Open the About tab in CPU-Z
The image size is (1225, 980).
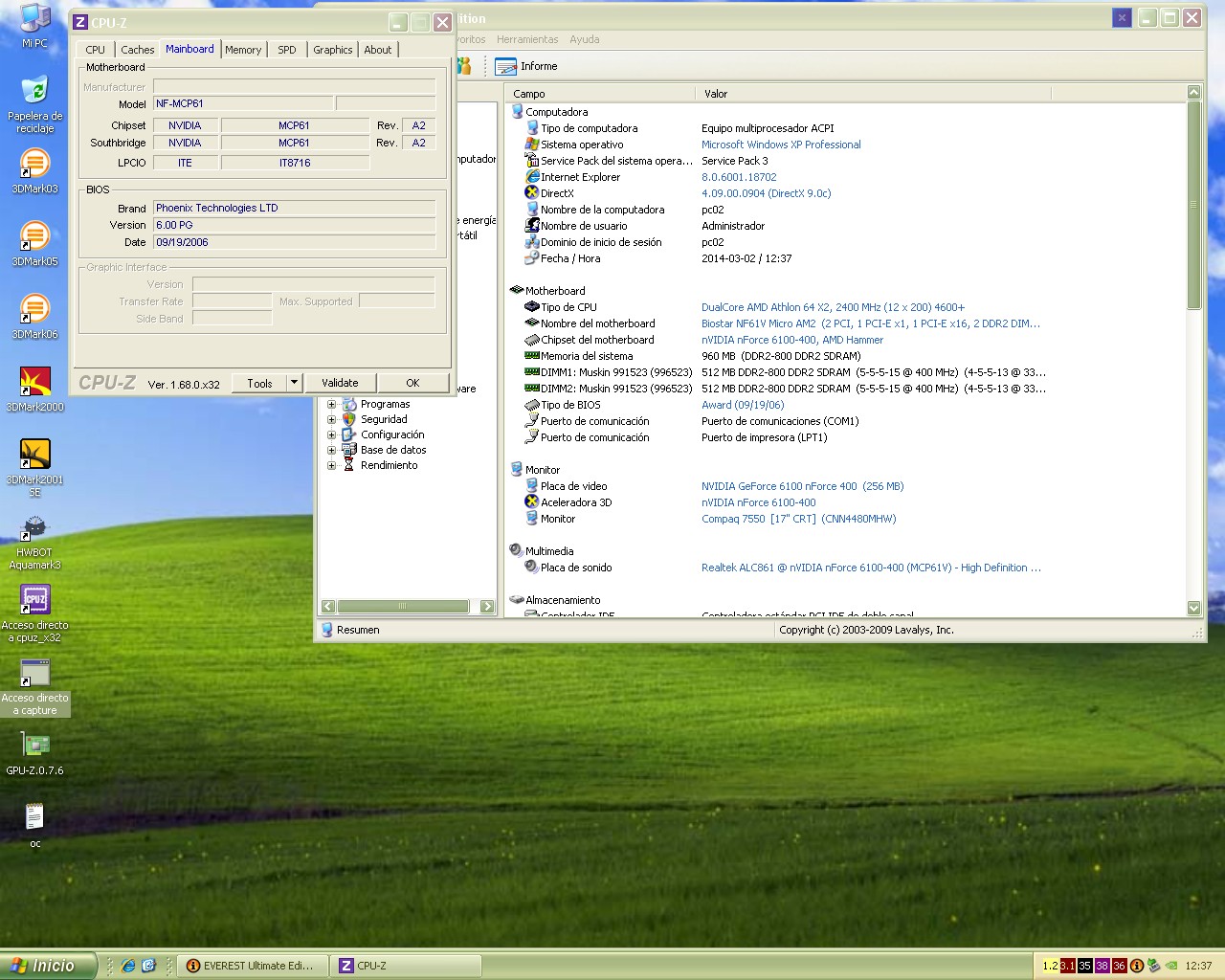pos(377,50)
